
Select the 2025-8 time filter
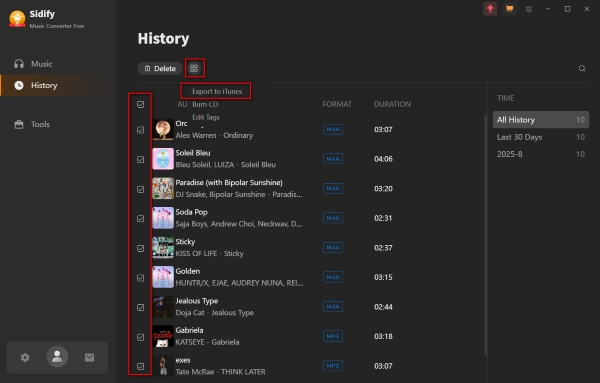coord(541,154)
